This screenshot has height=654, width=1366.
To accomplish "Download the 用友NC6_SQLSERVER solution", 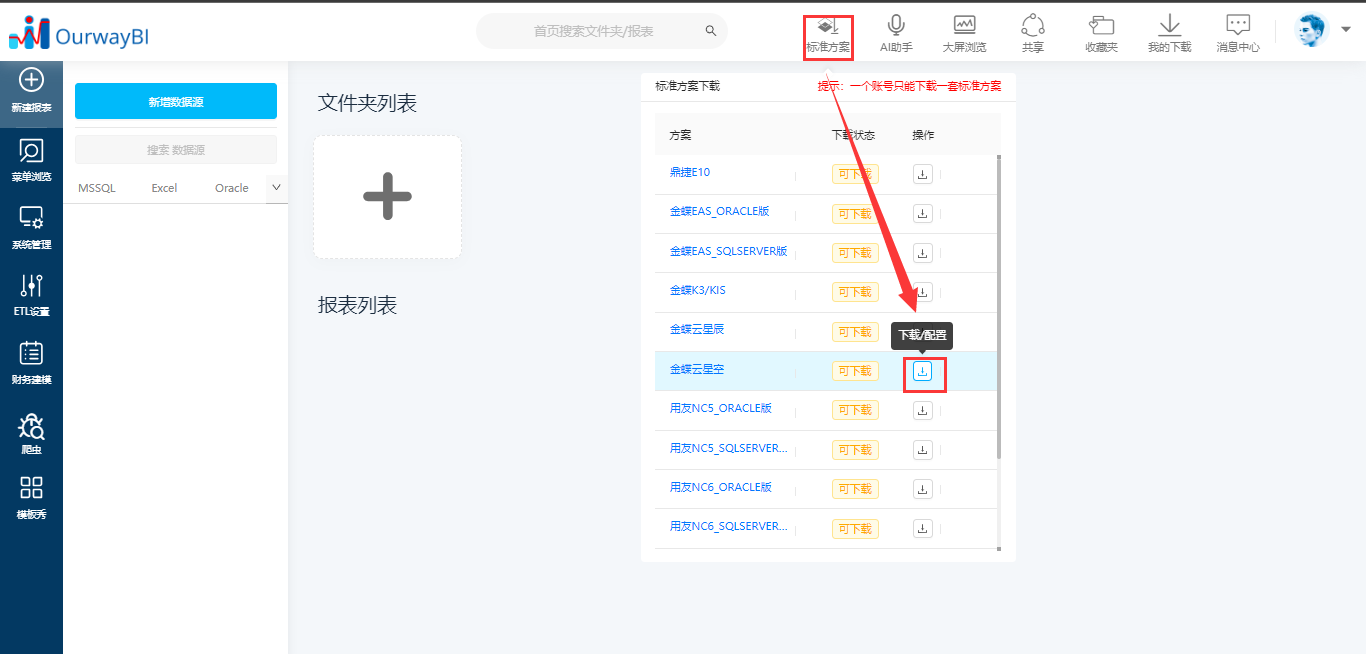I will (922, 528).
